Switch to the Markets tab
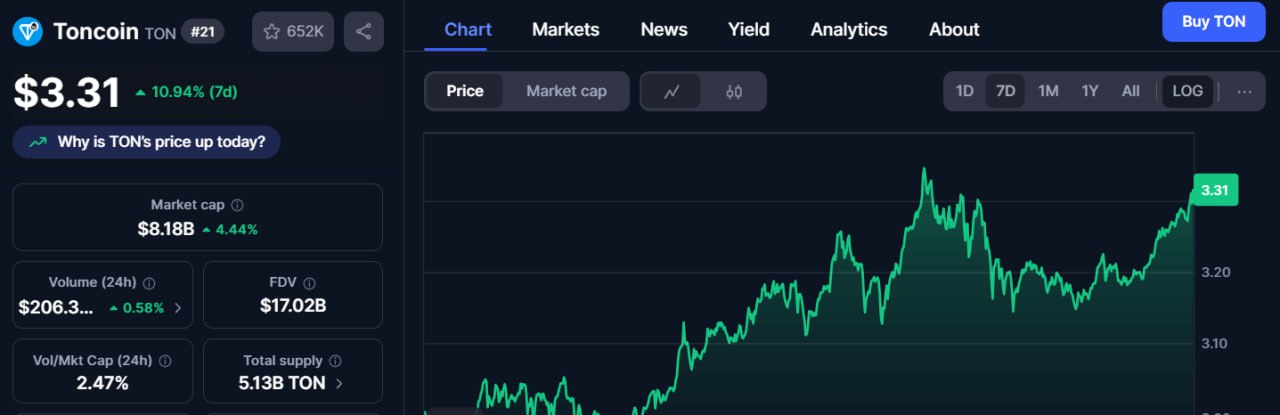 tap(566, 29)
